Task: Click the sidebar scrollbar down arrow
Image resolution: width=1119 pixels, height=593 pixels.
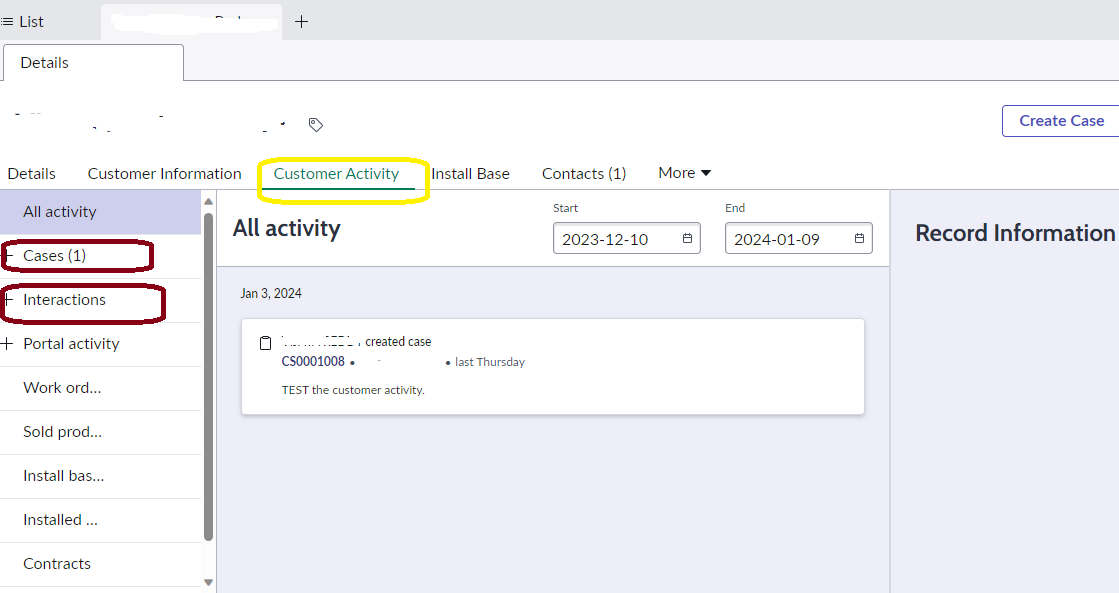Action: coord(208,582)
